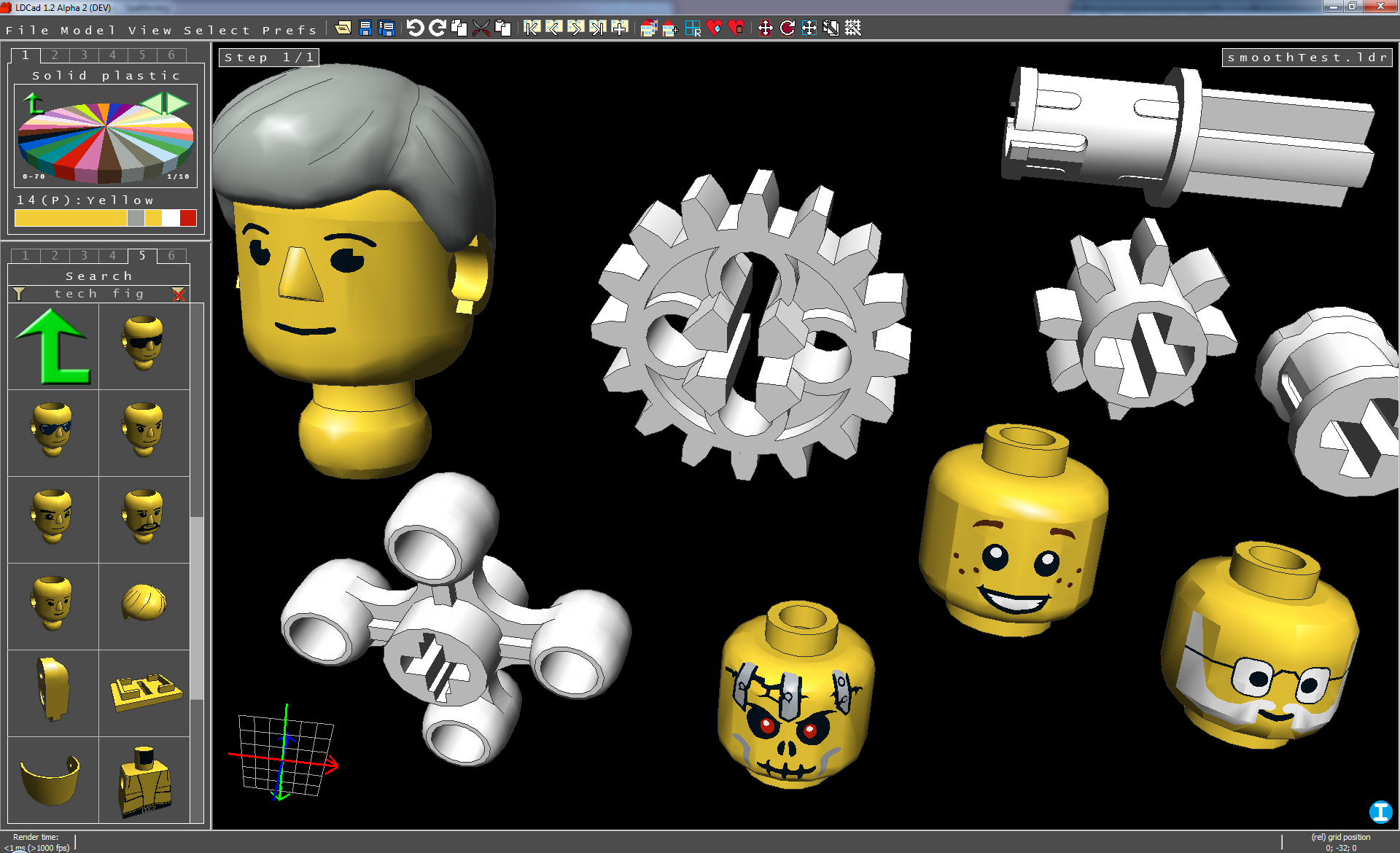Select the yellow visor part thumbnail
This screenshot has width=1400, height=853.
pyautogui.click(x=53, y=780)
